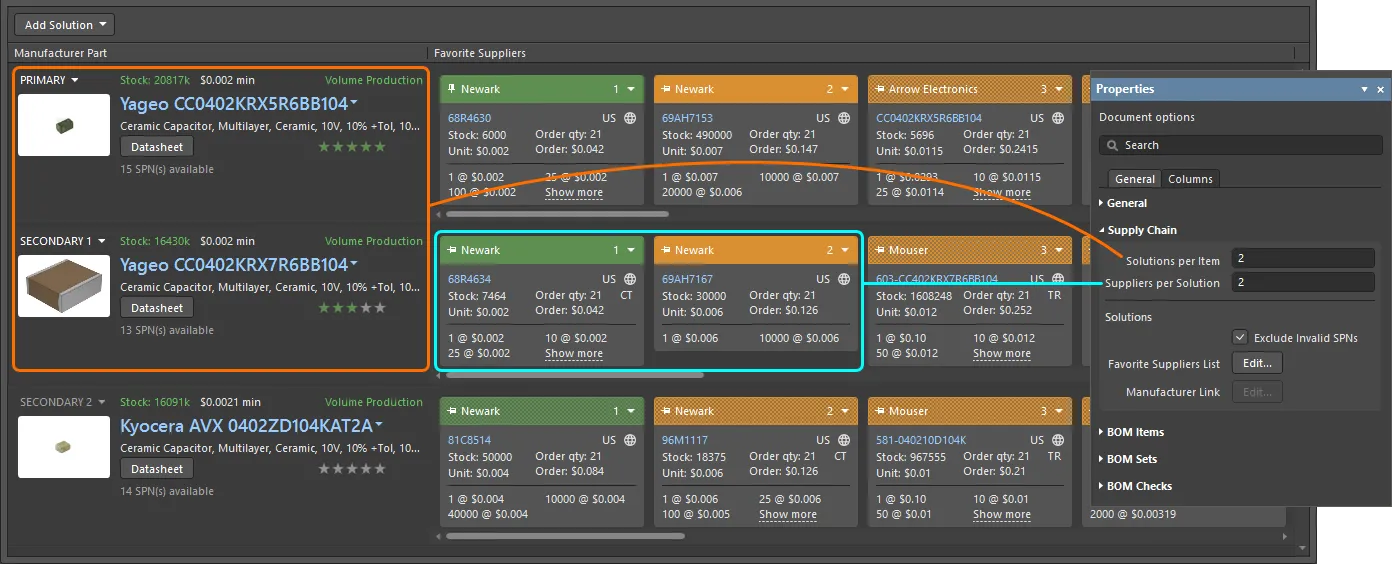Click Show more on the 96M1117 card
This screenshot has width=1392, height=564.
point(788,514)
